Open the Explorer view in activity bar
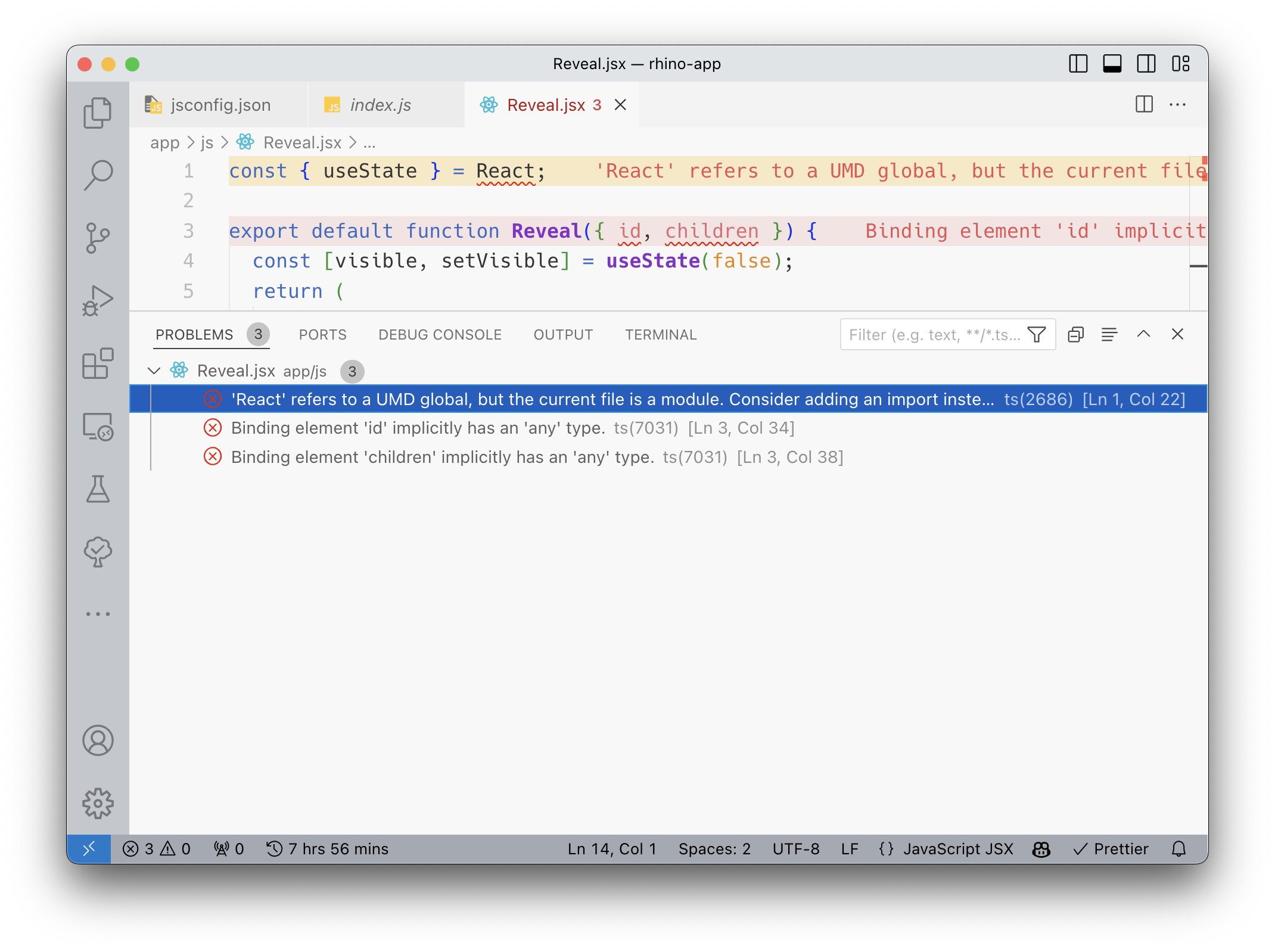 (x=98, y=113)
